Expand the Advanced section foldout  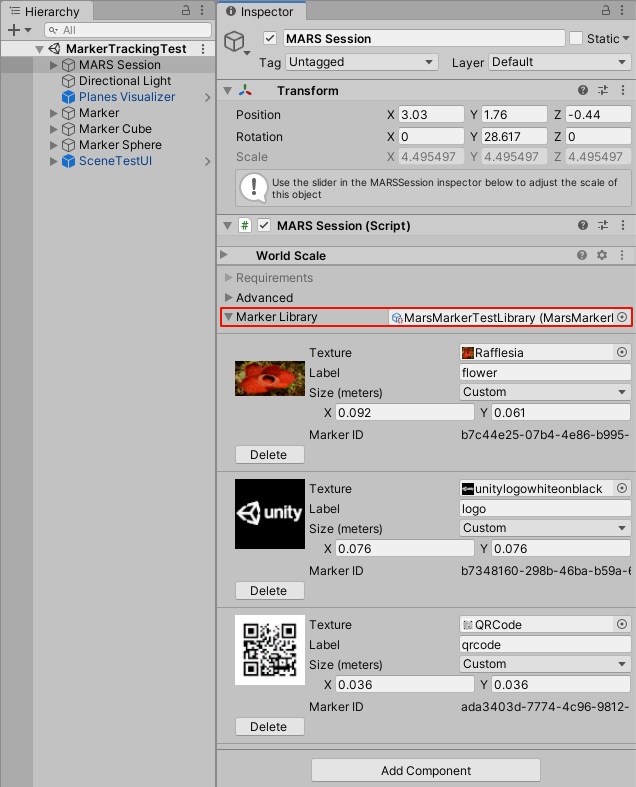click(229, 298)
